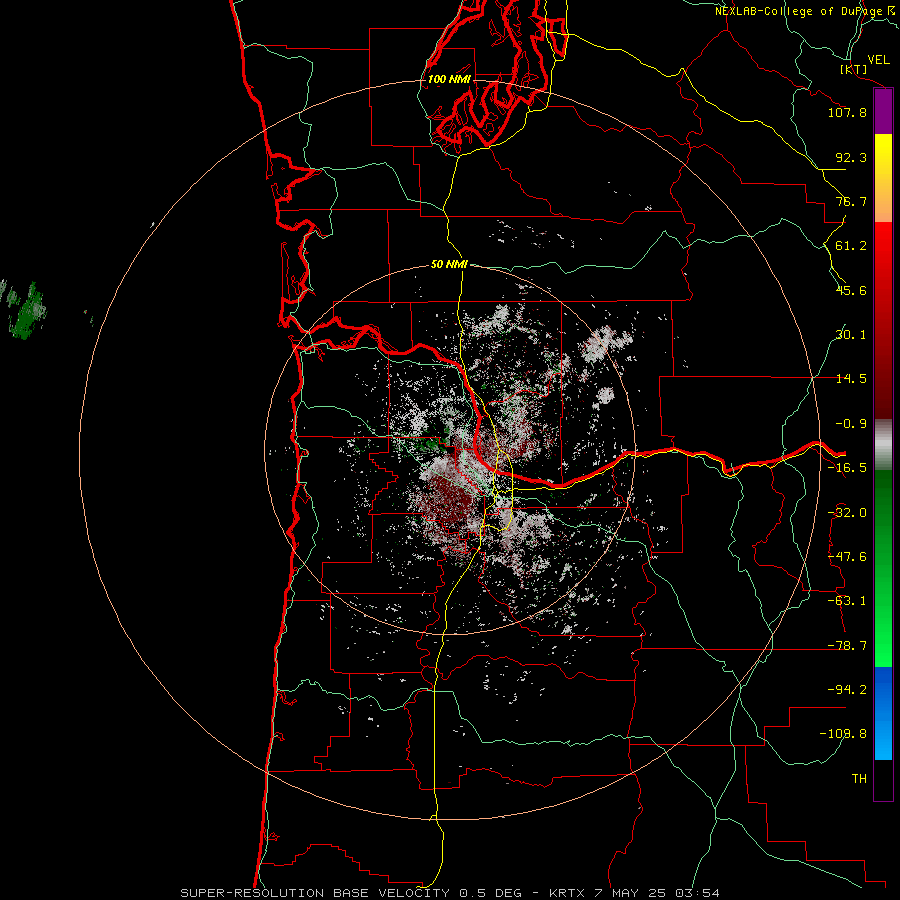
Task: Click the -47.6 velocity scale label
Action: click(x=847, y=557)
